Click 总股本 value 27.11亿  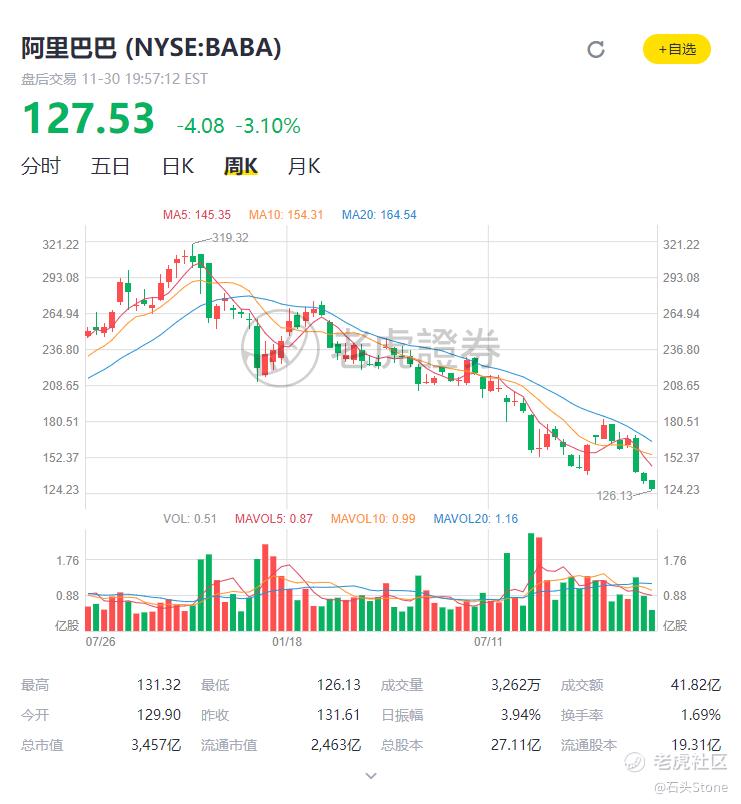[516, 745]
